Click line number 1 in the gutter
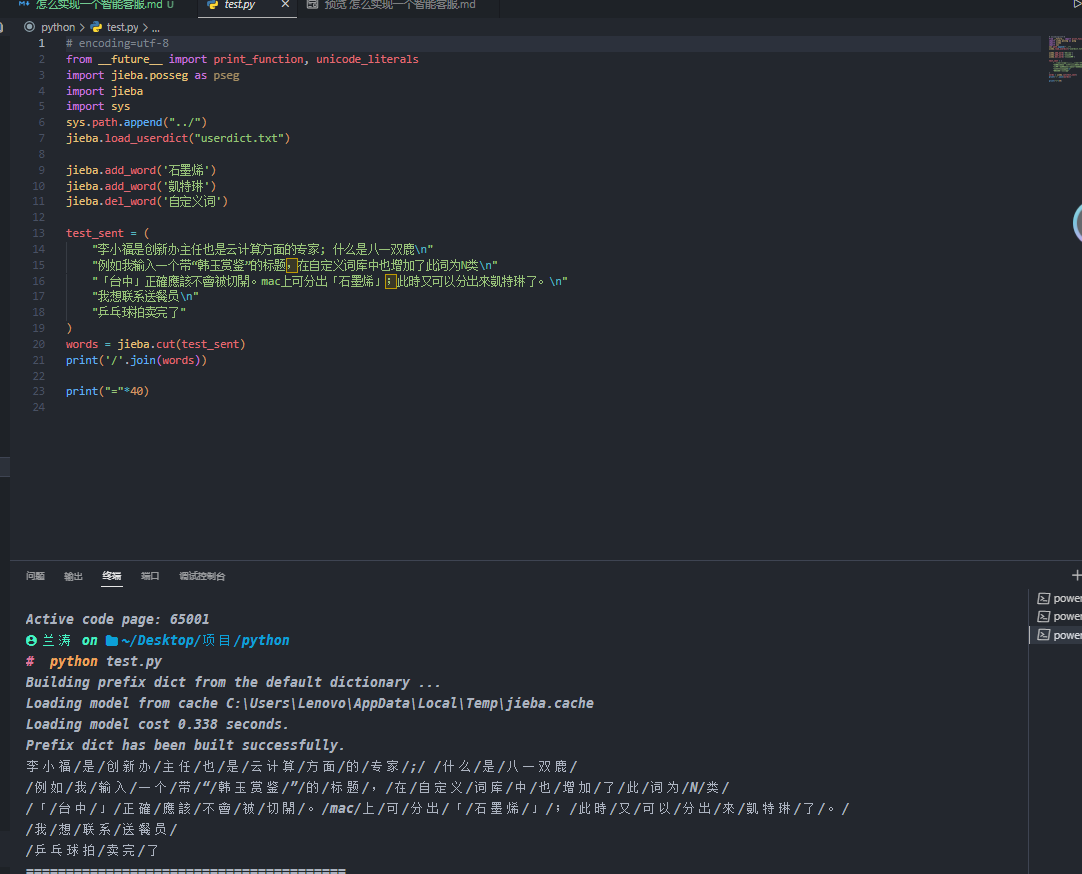The width and height of the screenshot is (1082, 874). click(x=41, y=43)
